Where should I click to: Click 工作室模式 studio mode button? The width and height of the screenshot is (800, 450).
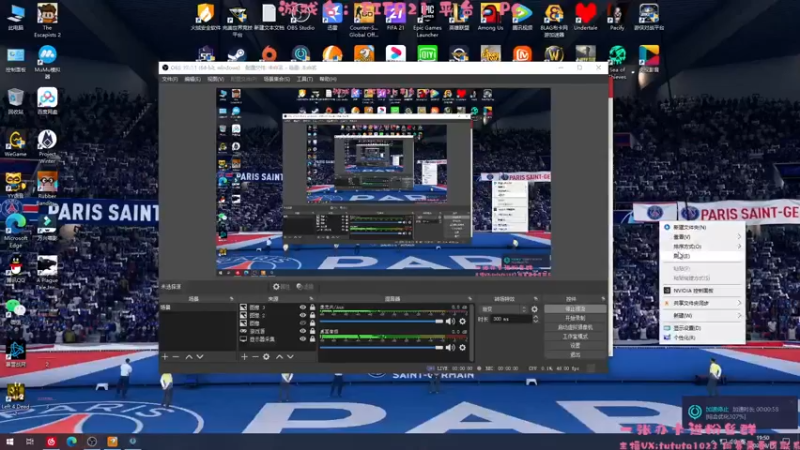pos(575,337)
